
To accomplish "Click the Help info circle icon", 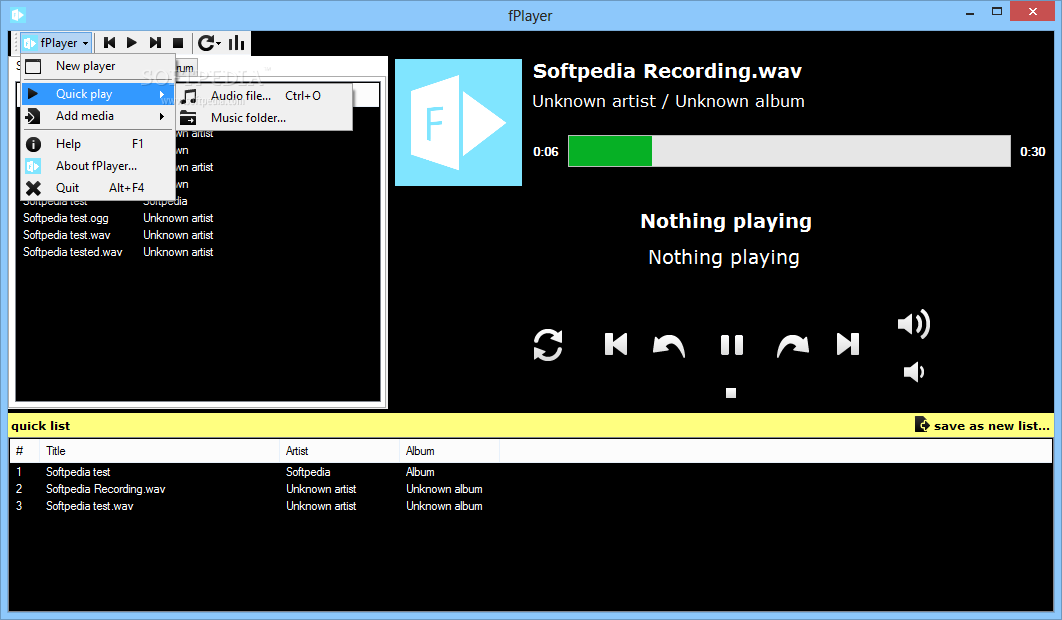I will pos(33,144).
